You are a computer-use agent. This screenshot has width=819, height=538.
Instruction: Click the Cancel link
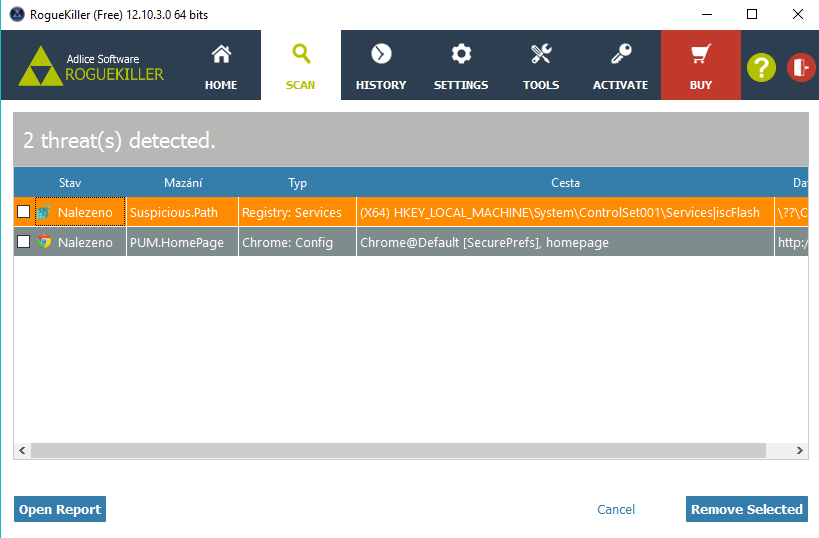click(x=616, y=509)
